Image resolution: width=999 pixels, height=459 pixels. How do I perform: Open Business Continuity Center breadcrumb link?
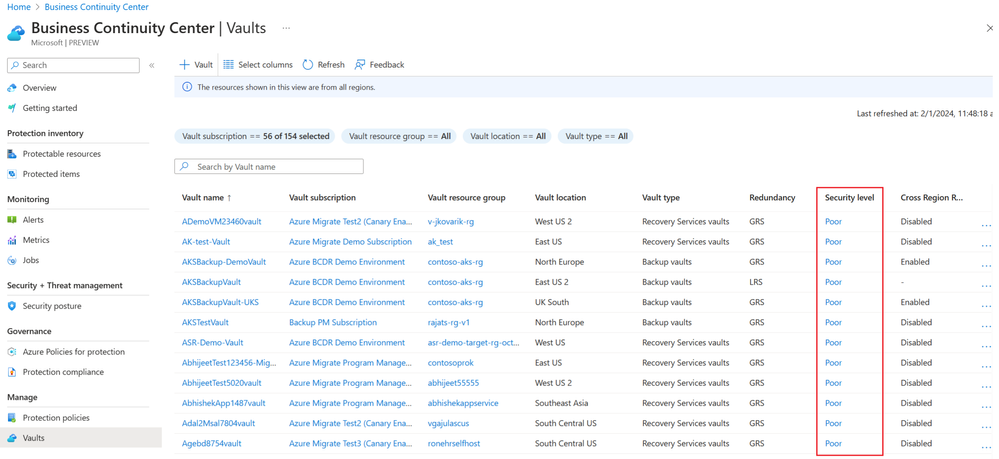click(x=97, y=7)
